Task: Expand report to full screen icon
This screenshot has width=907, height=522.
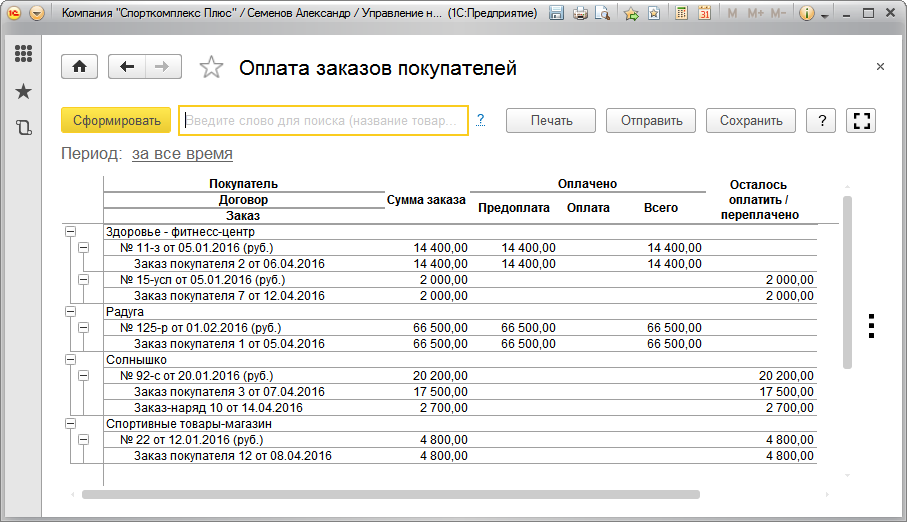Action: pos(861,120)
